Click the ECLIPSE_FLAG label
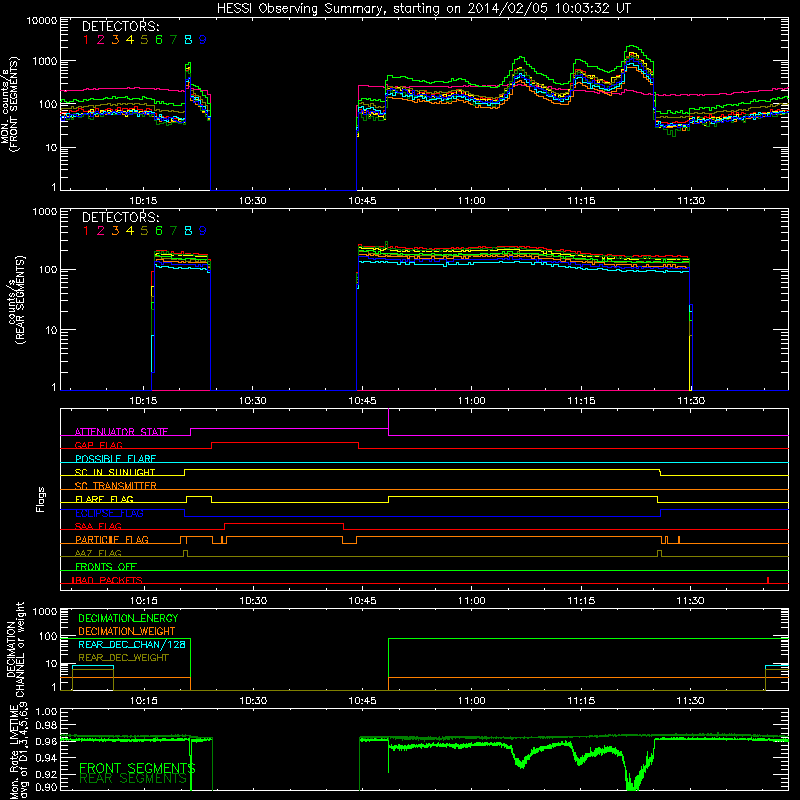This screenshot has width=800, height=800. pos(109,513)
